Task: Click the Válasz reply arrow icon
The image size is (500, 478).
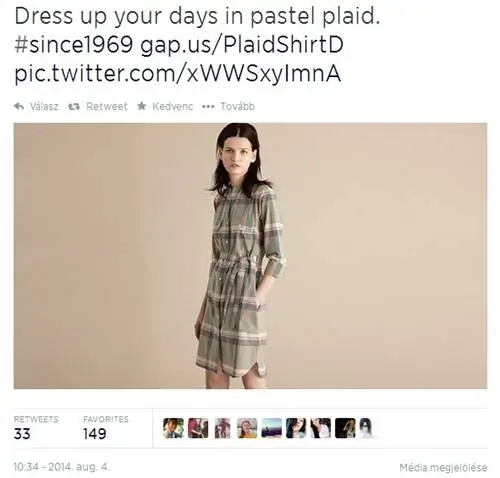Action: click(x=19, y=106)
